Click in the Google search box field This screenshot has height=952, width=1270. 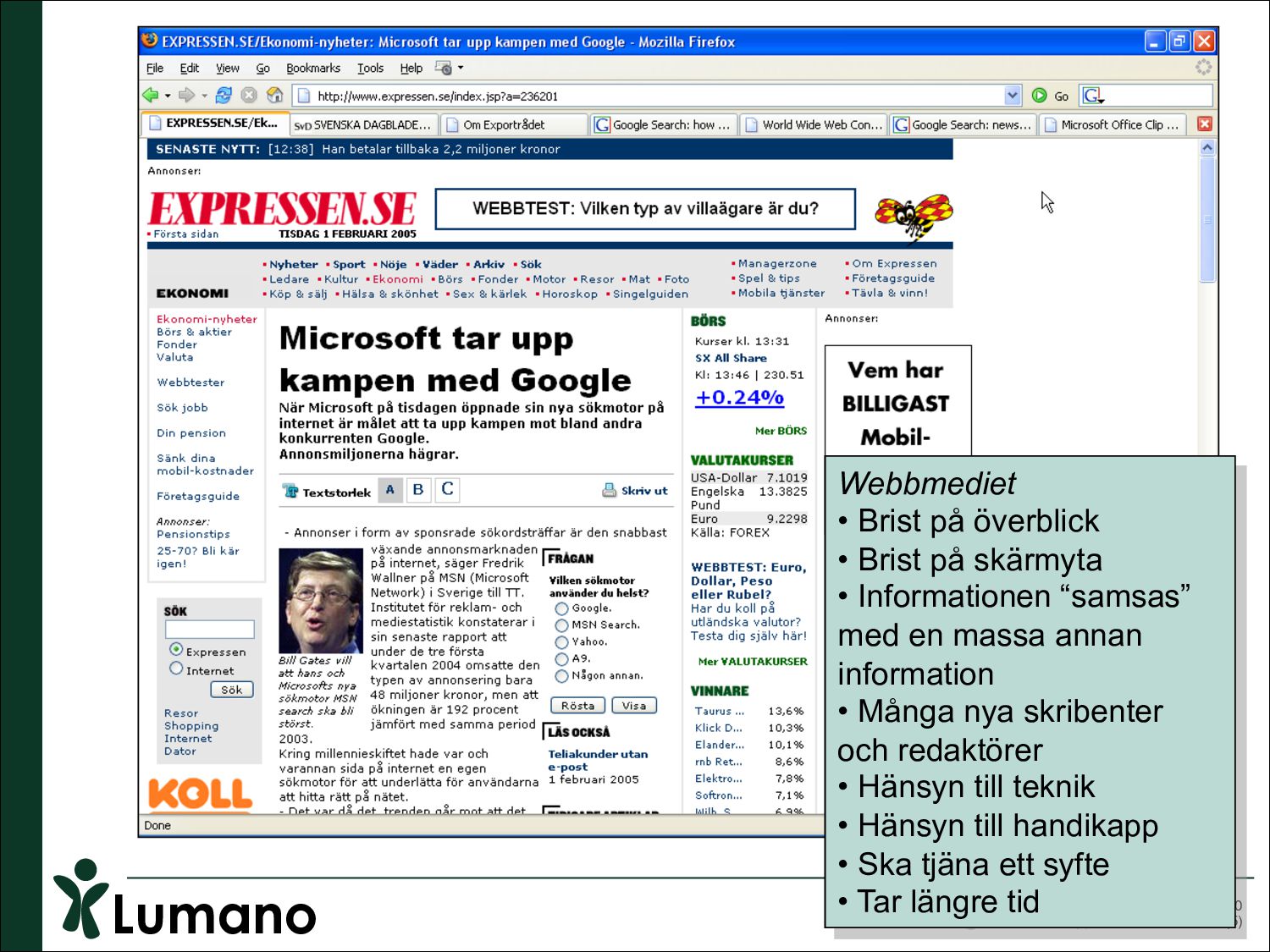(x=1158, y=96)
